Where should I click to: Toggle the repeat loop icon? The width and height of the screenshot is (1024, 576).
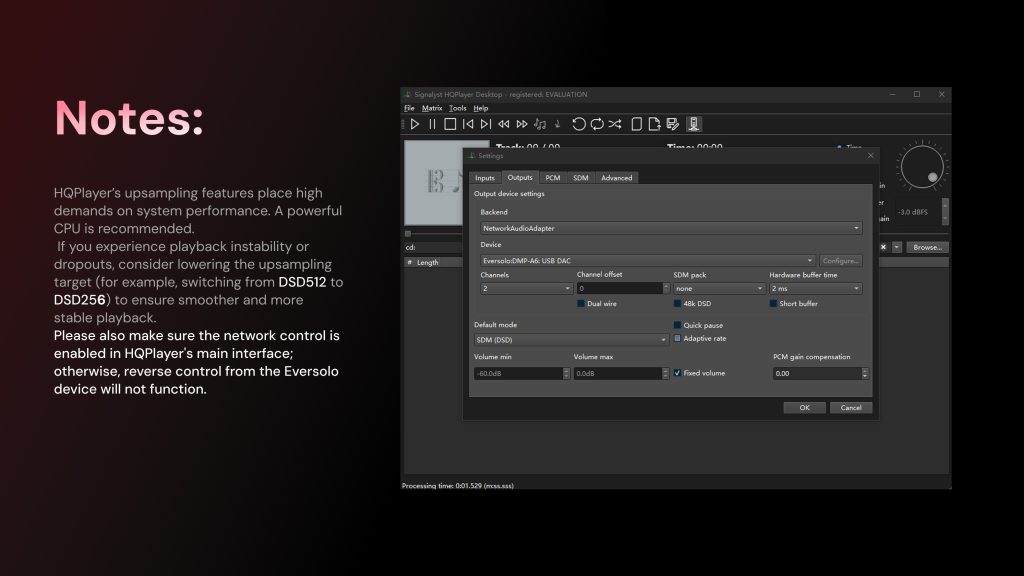[597, 124]
